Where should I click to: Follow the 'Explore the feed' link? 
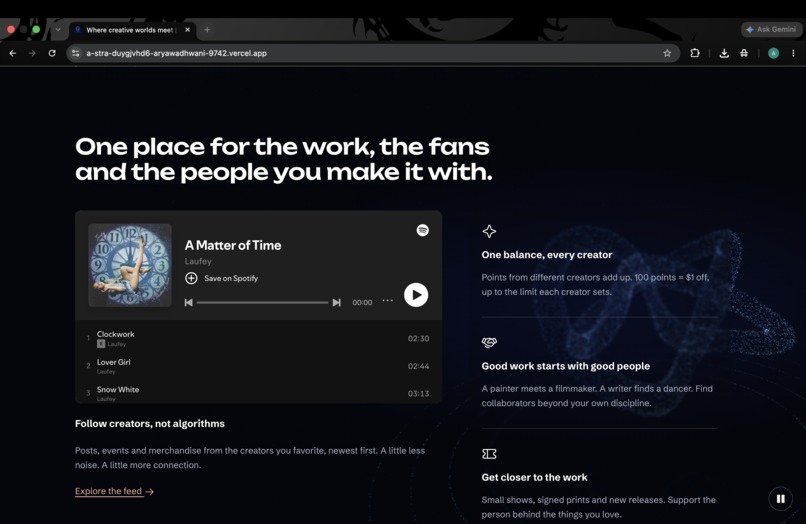coord(114,491)
